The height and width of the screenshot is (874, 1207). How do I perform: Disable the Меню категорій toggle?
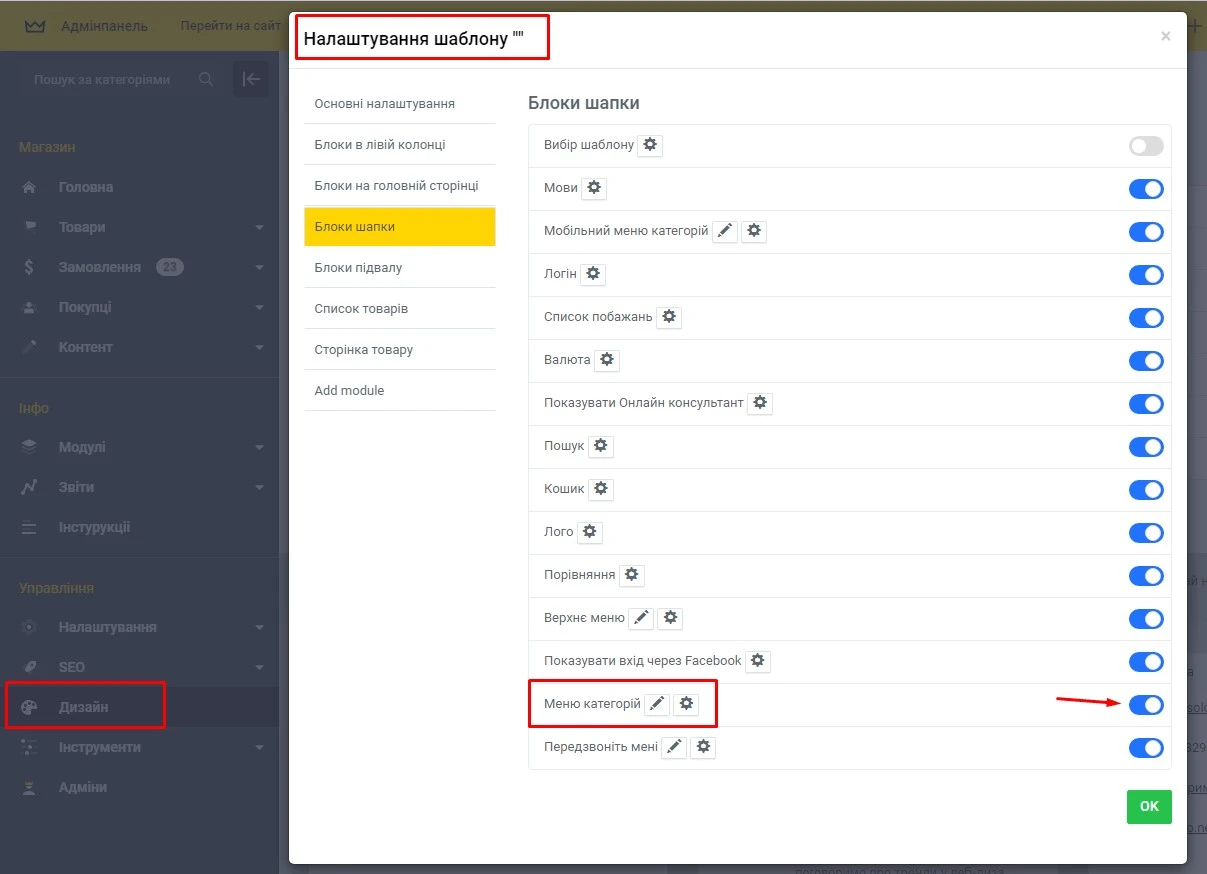click(x=1146, y=705)
